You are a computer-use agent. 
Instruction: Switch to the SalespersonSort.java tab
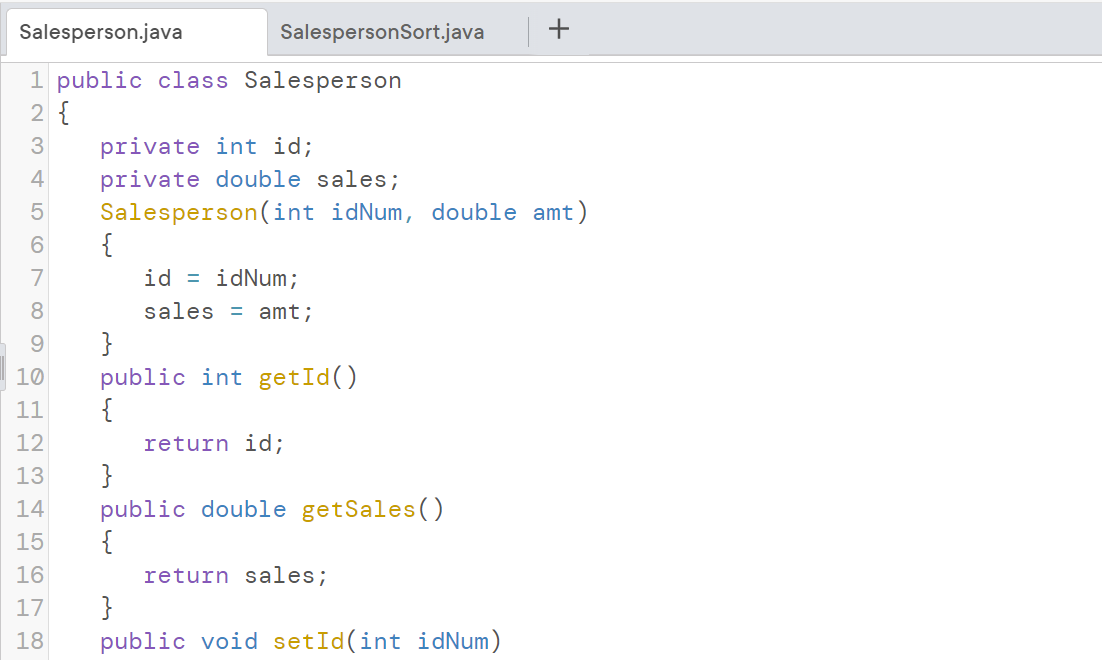383,32
